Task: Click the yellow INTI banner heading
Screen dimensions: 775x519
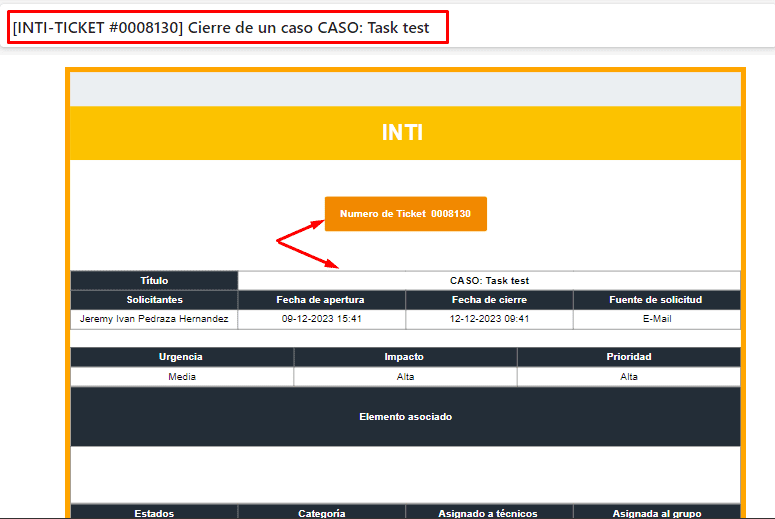Action: click(402, 132)
